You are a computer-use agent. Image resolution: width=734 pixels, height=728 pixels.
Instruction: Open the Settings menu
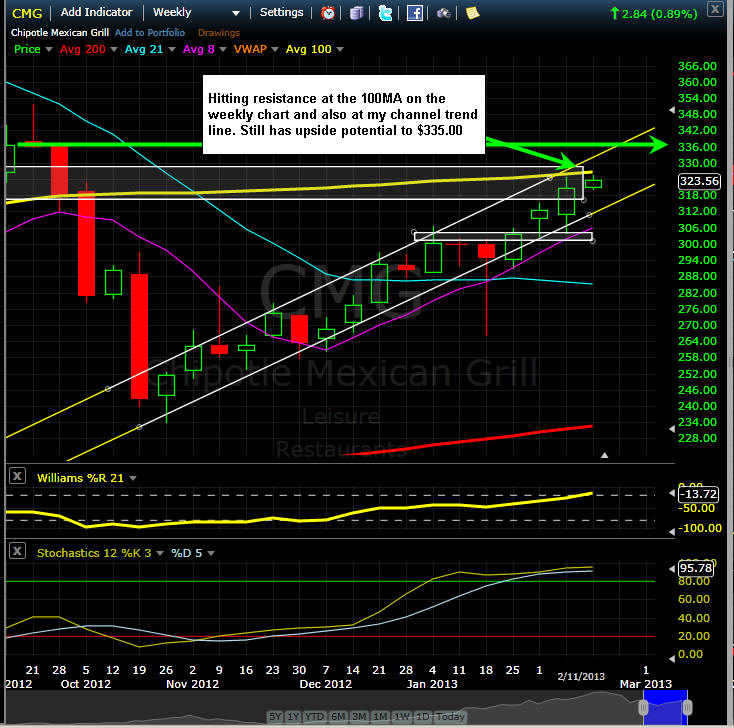tap(281, 12)
